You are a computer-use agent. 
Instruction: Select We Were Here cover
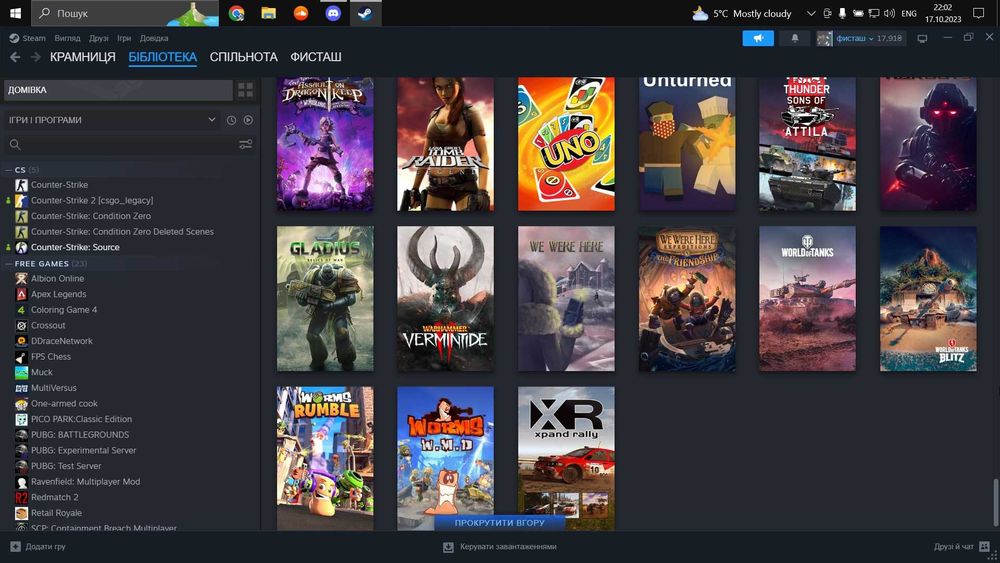click(566, 298)
